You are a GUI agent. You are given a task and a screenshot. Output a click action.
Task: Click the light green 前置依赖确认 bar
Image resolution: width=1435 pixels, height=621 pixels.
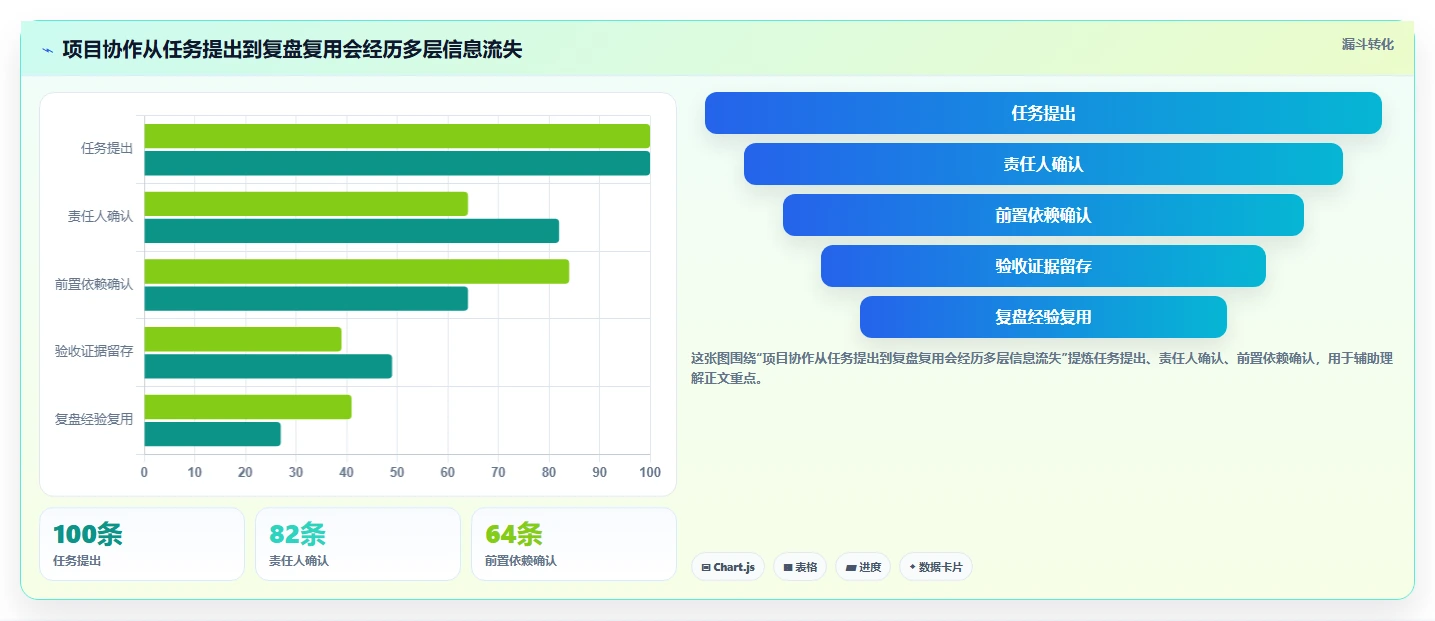(356, 271)
